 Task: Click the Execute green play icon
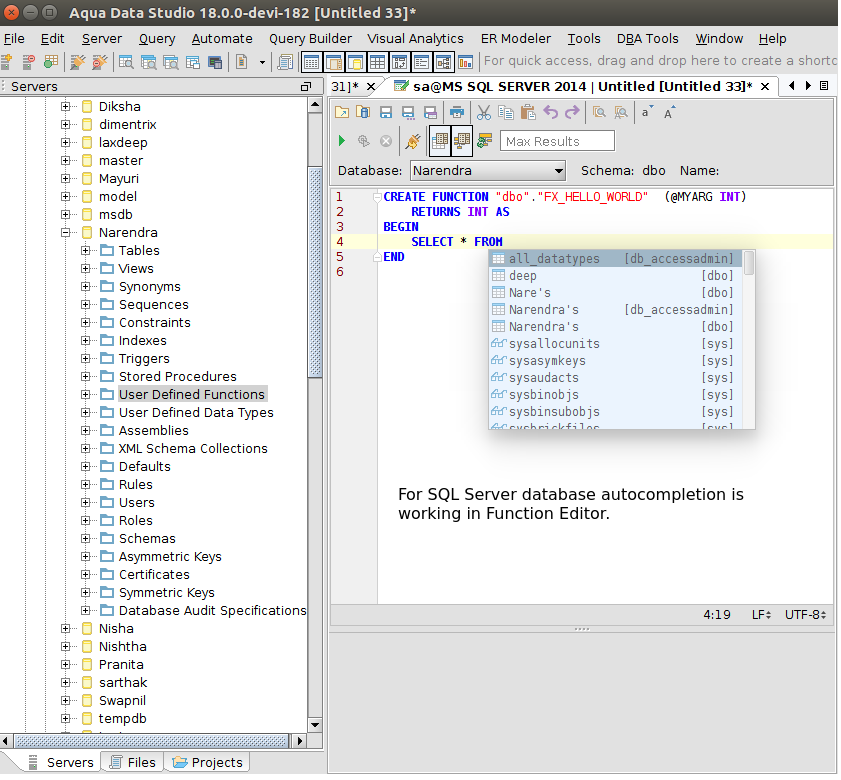point(342,141)
